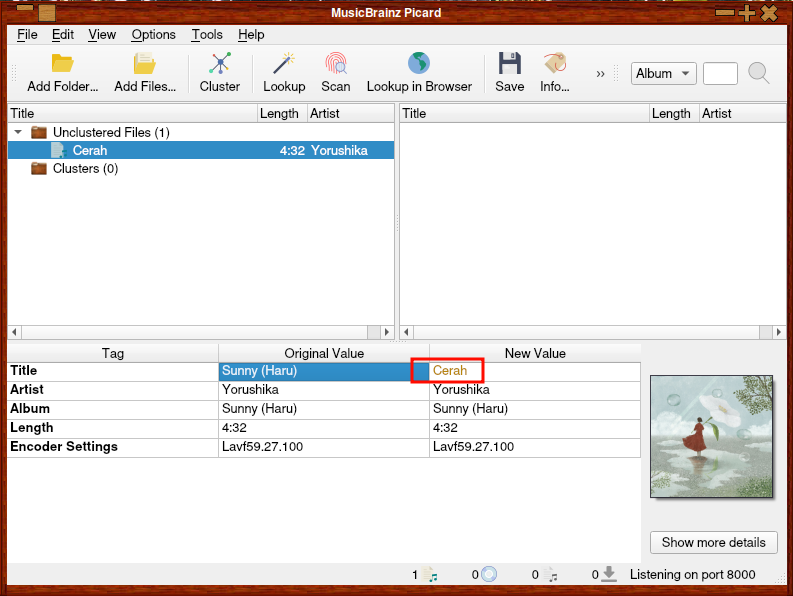The height and width of the screenshot is (596, 793).
Task: Click into the toolbar search text field
Action: (720, 73)
